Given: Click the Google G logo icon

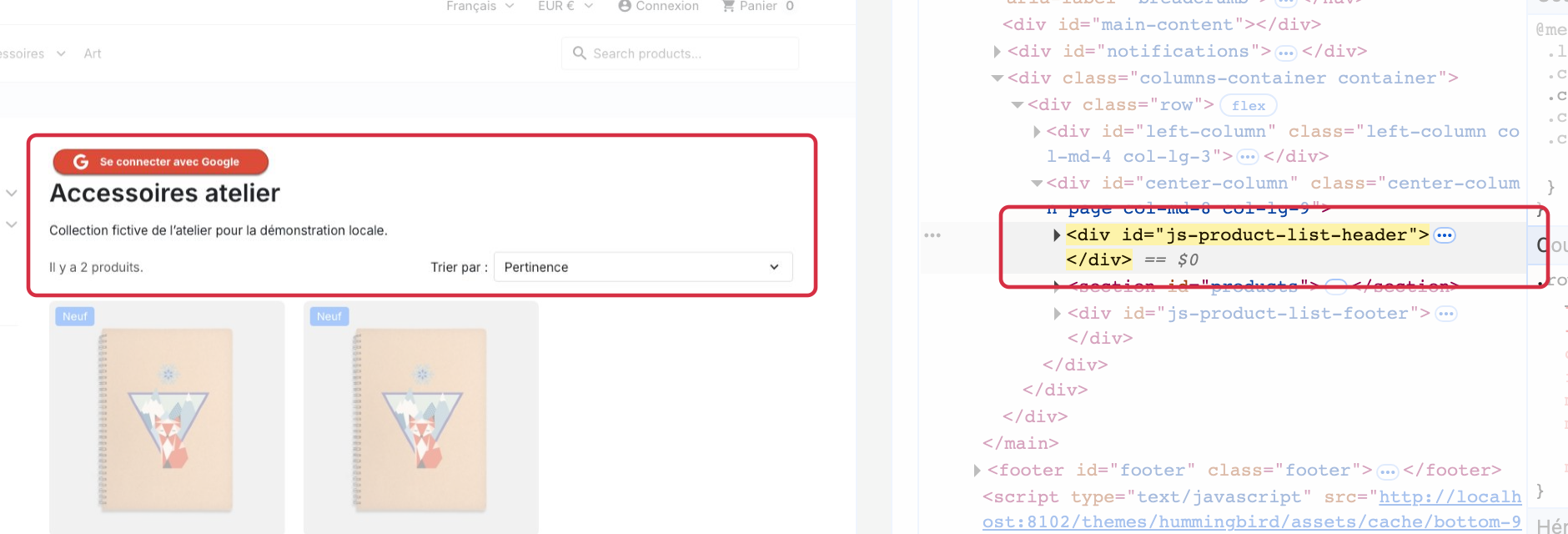Looking at the screenshot, I should coord(81,162).
